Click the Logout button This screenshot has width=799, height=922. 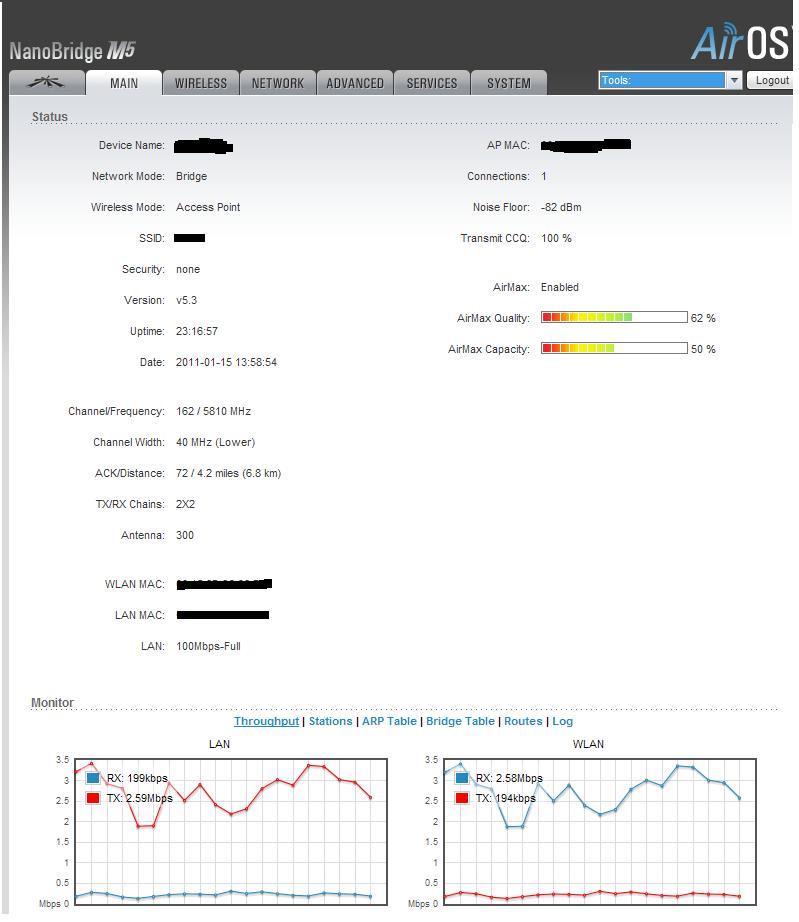[x=771, y=80]
